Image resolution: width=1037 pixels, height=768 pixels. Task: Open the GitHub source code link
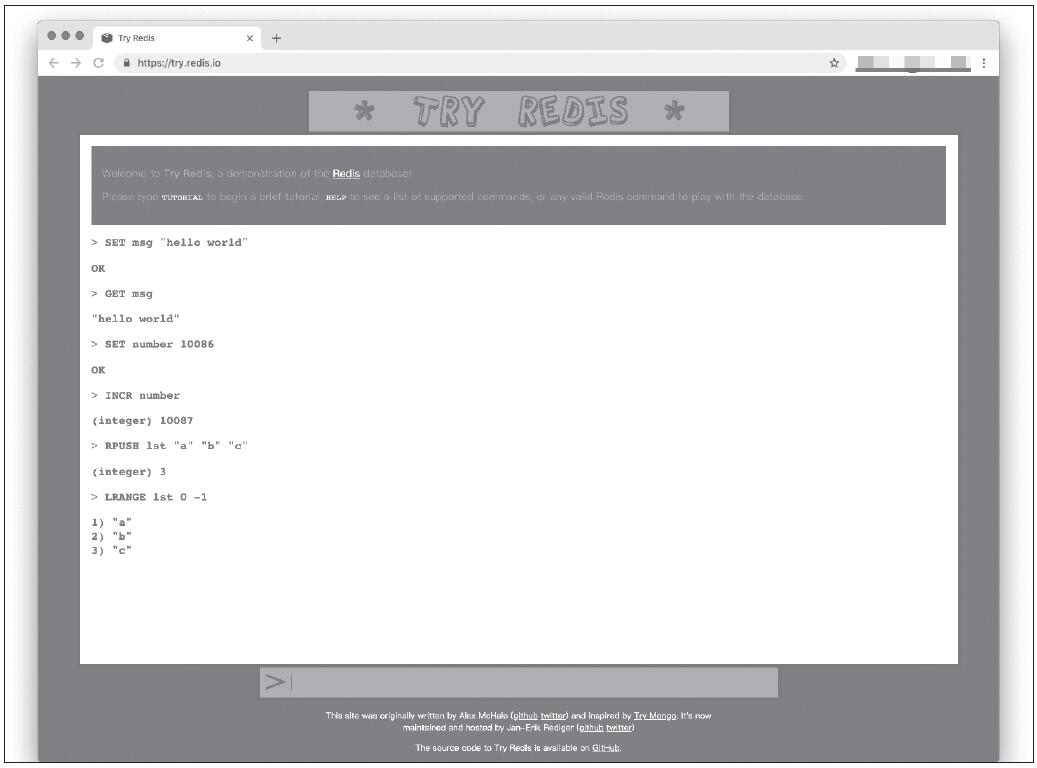click(606, 748)
